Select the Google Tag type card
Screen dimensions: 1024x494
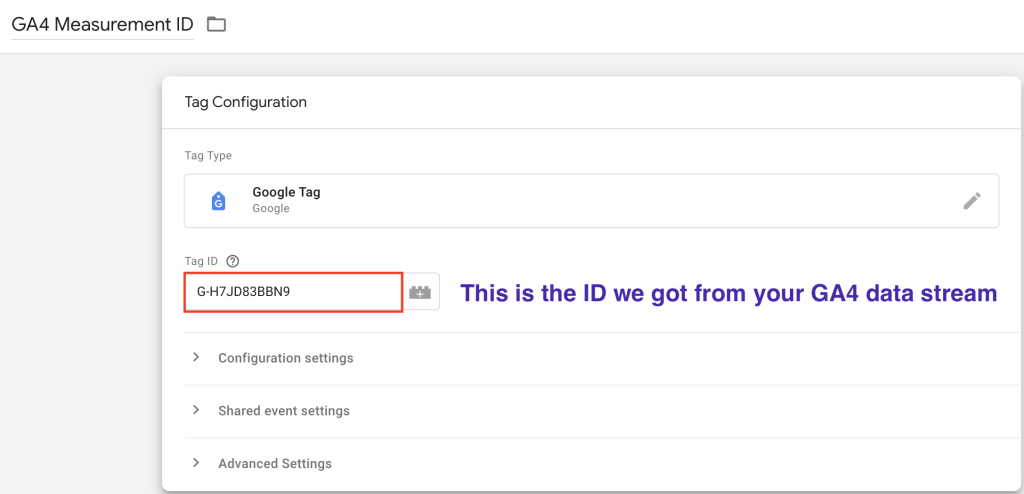point(591,201)
